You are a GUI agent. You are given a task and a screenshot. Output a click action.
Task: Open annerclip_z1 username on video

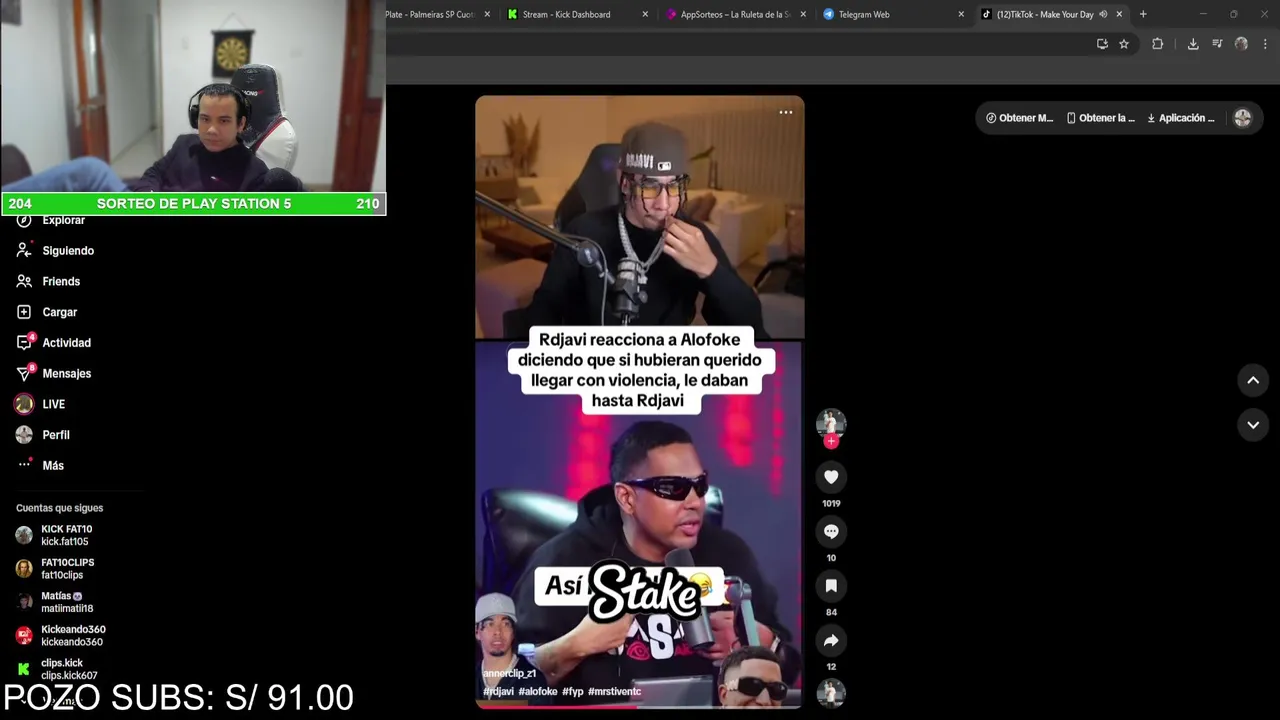[x=510, y=674]
